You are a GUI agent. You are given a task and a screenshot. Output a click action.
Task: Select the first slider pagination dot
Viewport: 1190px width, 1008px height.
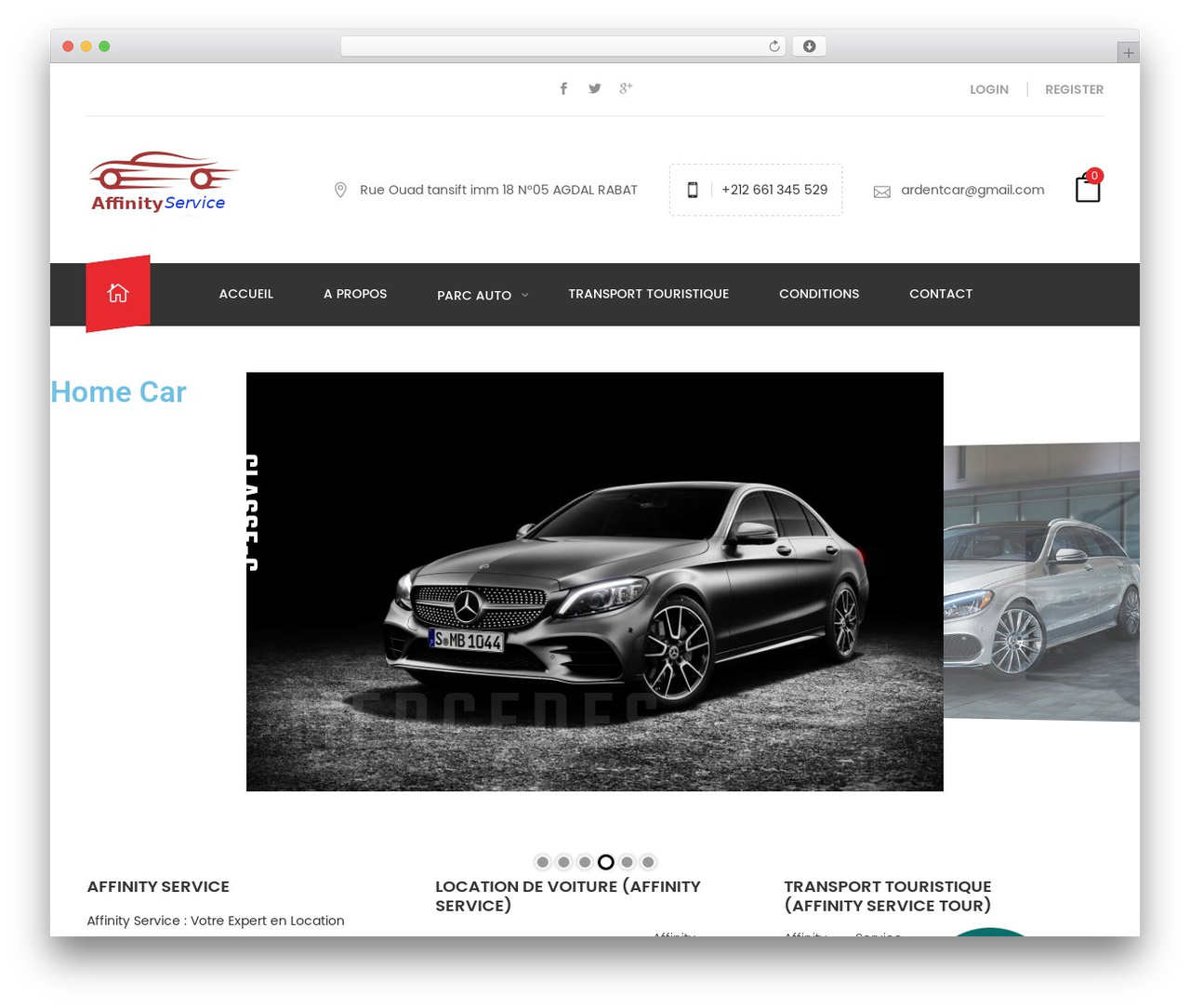tap(543, 862)
